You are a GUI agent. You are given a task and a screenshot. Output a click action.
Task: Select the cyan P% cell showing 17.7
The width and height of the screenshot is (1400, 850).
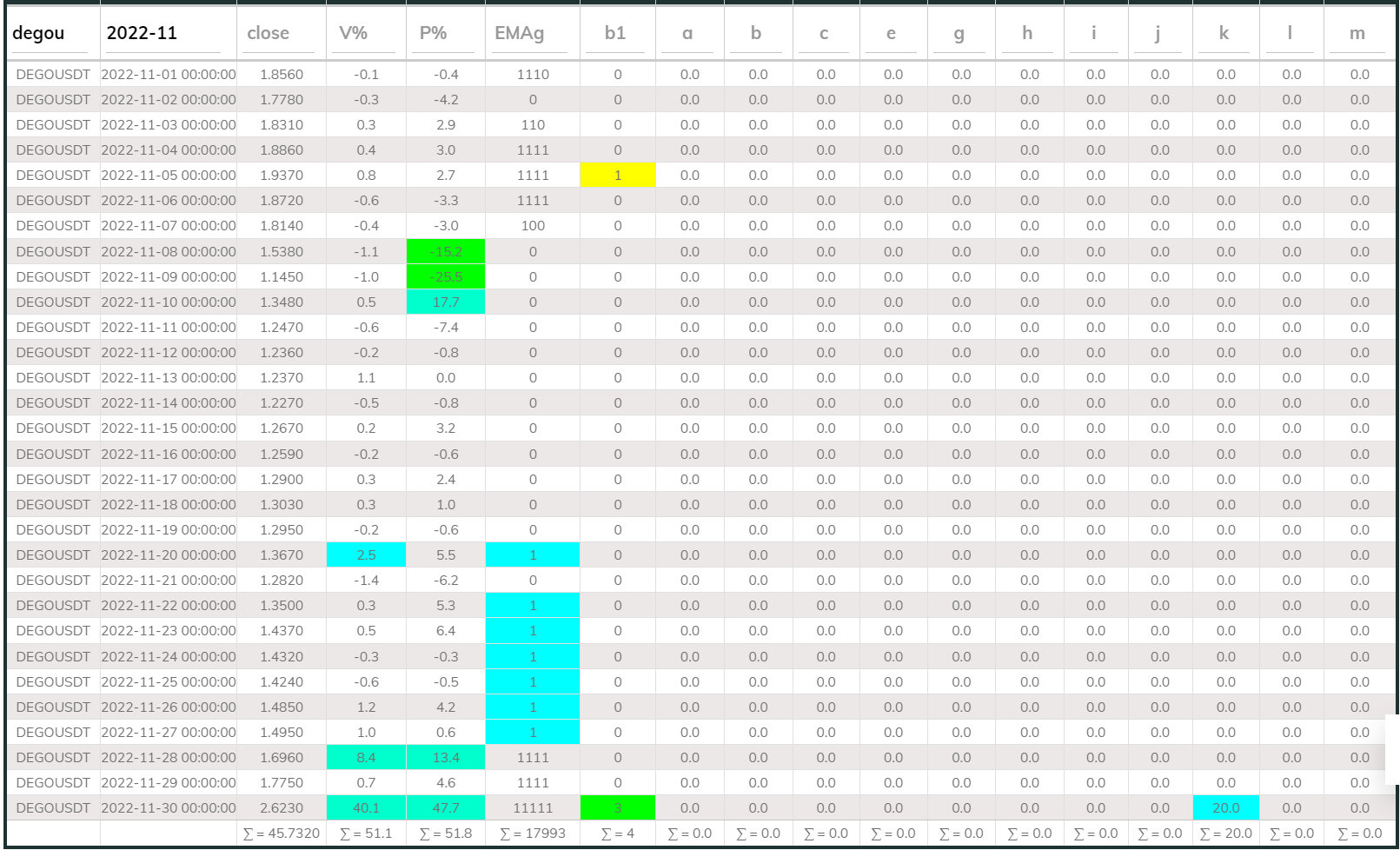point(446,302)
